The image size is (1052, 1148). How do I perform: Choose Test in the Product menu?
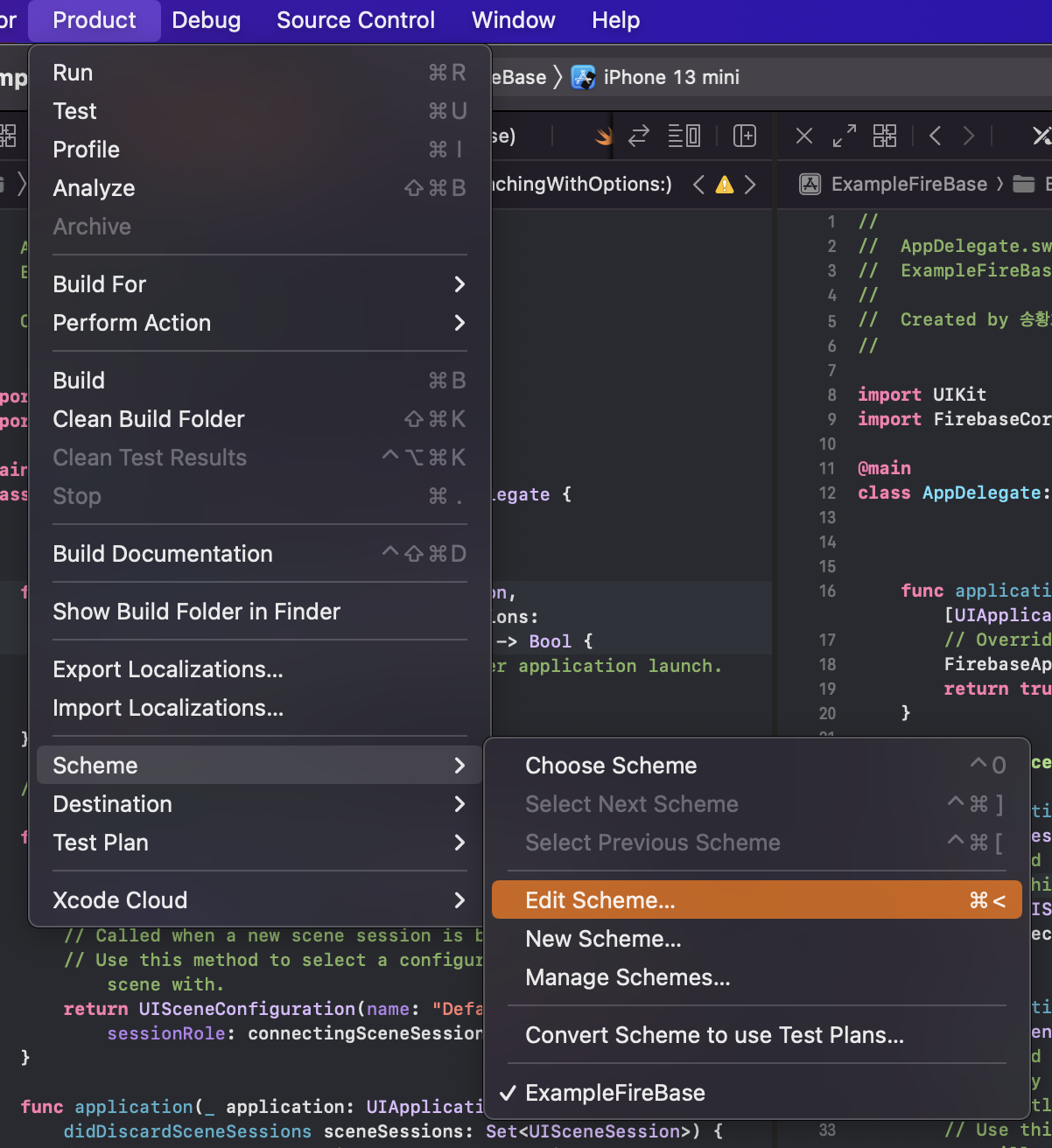click(x=260, y=111)
